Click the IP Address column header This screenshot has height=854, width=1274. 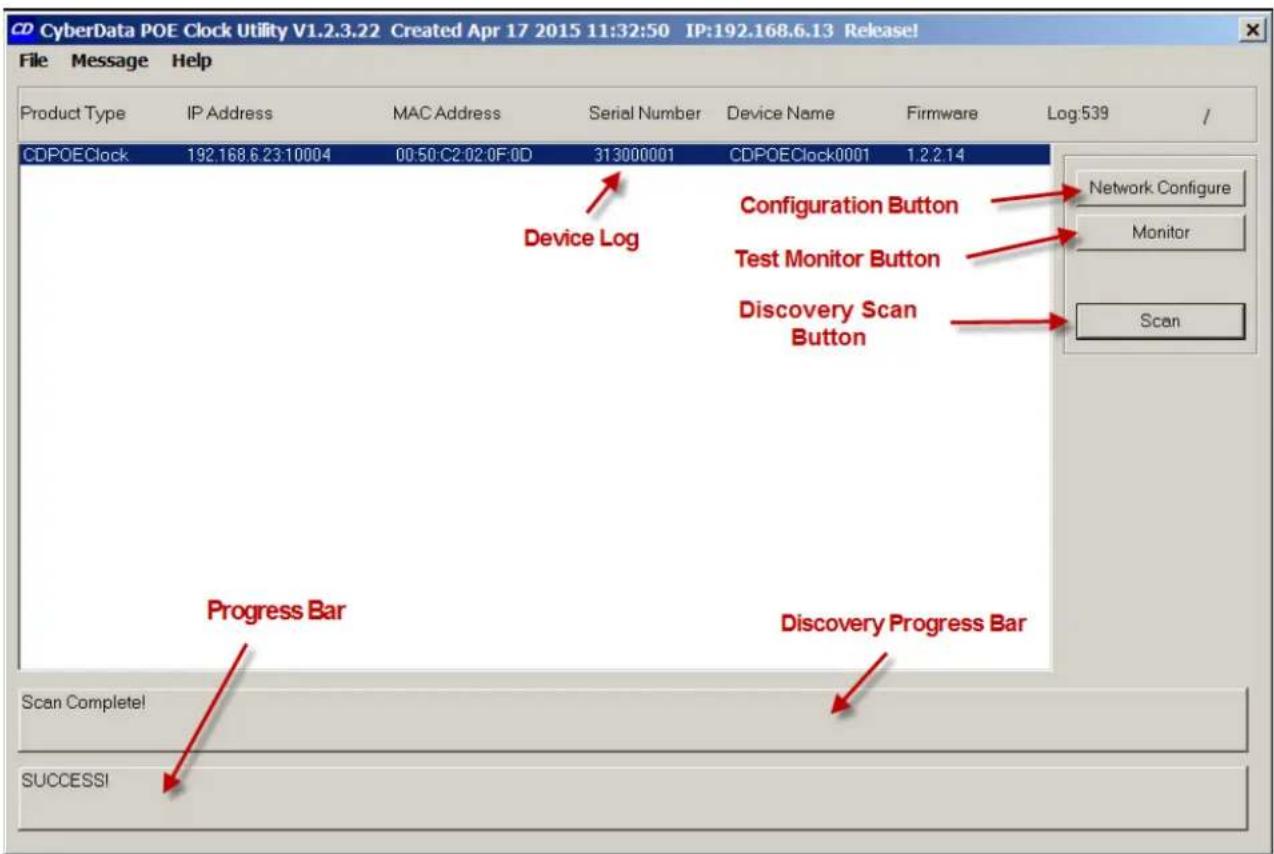coord(230,113)
